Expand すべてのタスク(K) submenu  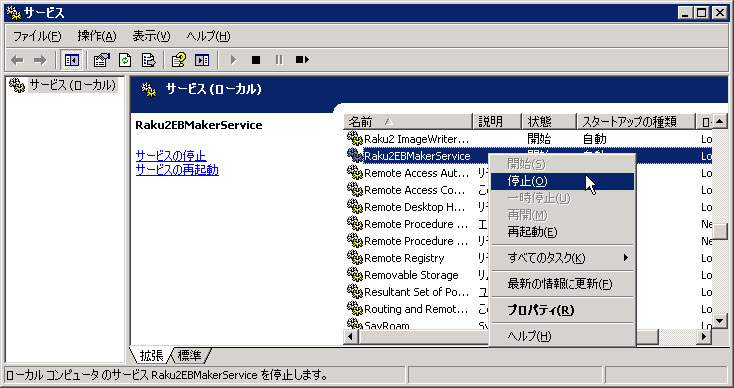pos(562,258)
